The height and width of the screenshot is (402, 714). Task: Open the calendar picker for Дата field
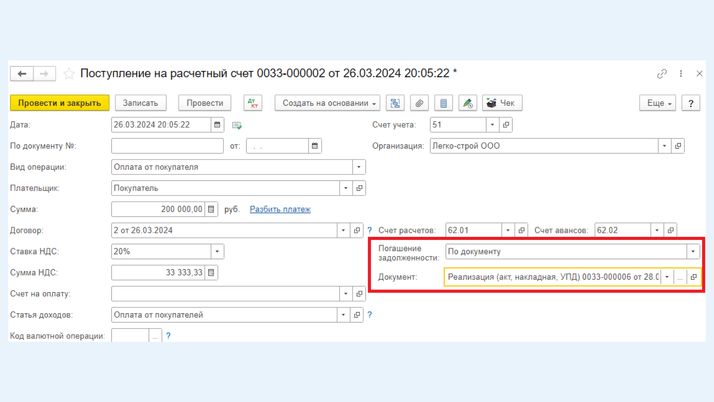tap(217, 125)
